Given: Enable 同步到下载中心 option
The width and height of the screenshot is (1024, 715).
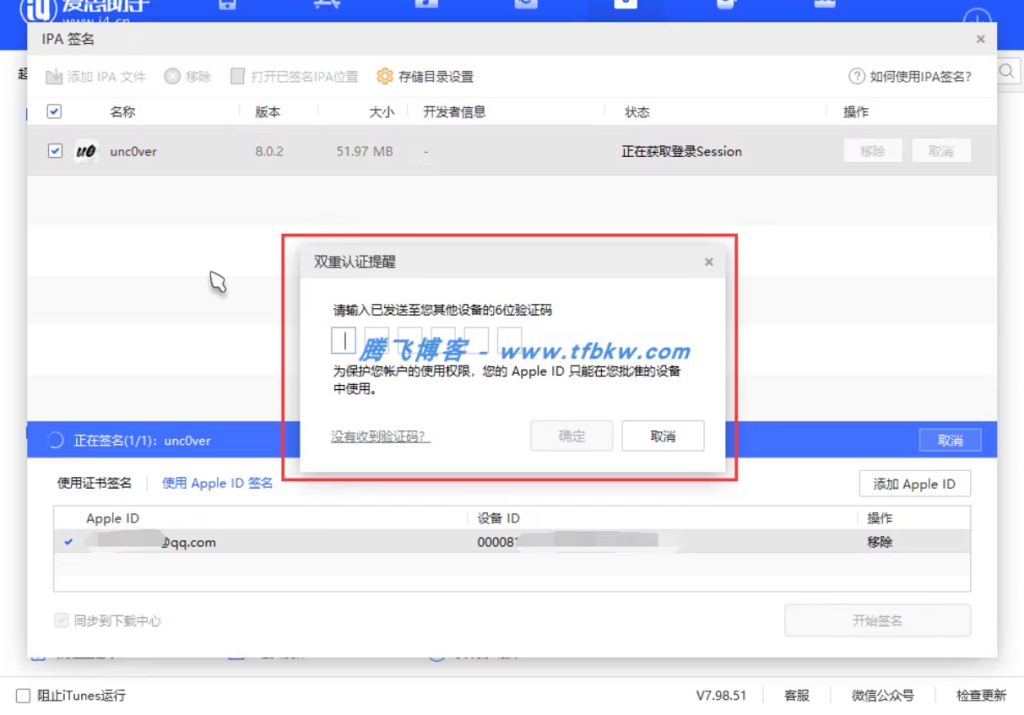Looking at the screenshot, I should point(60,620).
